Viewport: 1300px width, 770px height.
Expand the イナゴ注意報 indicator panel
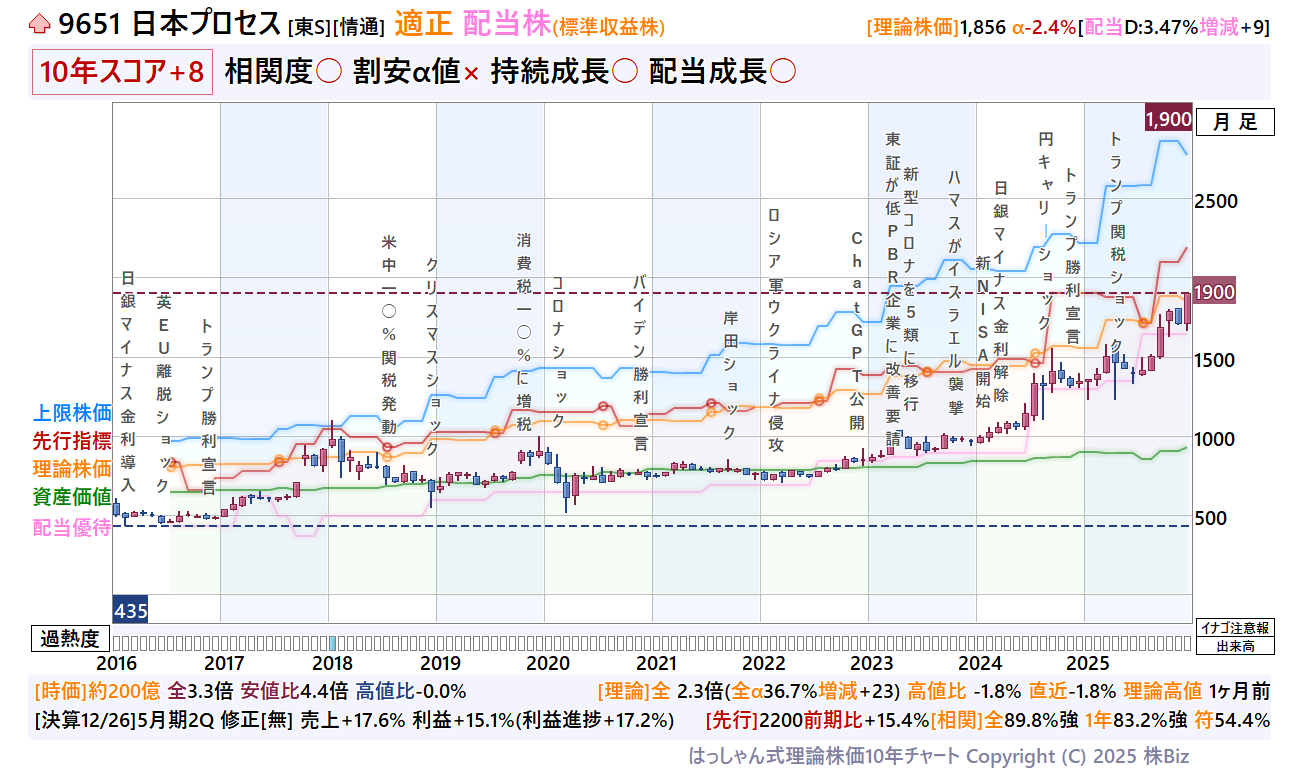tap(1235, 629)
